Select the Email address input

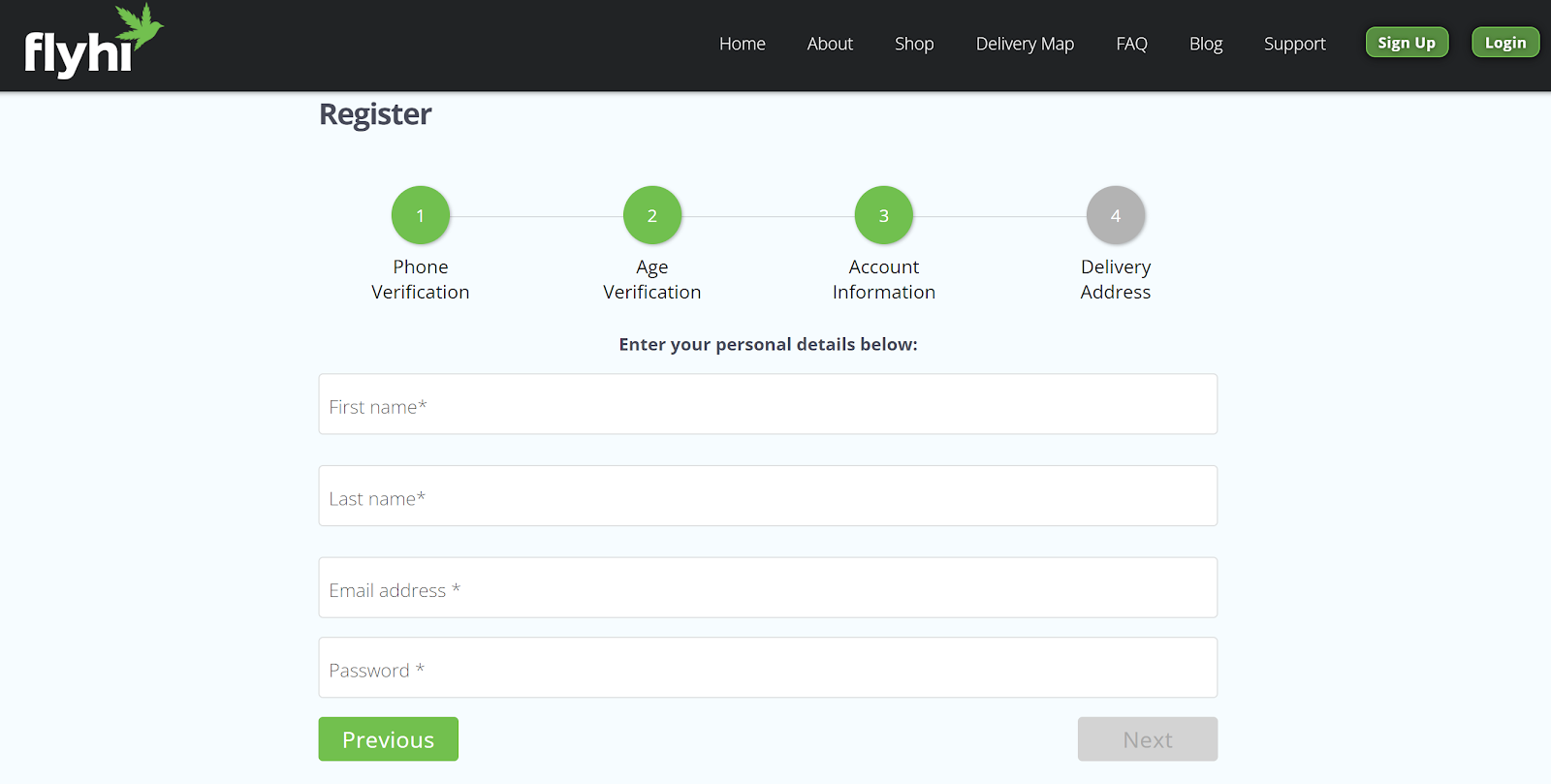[767, 587]
